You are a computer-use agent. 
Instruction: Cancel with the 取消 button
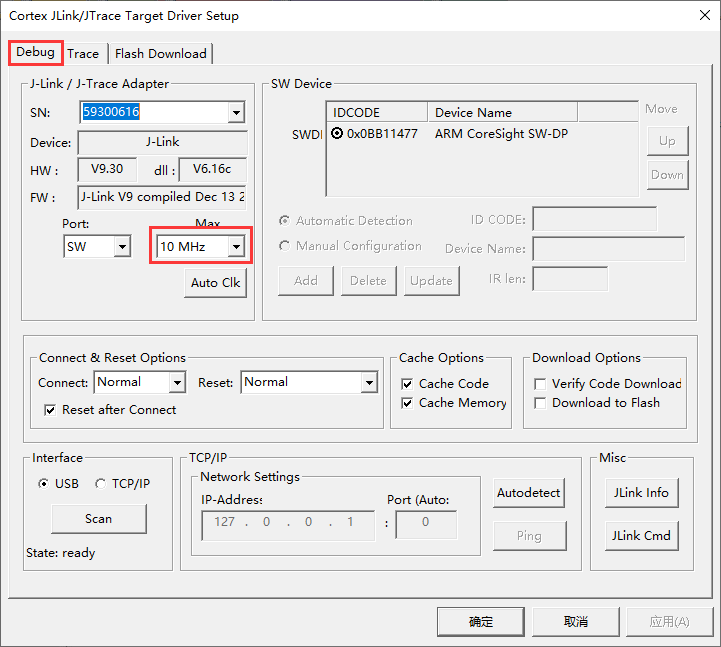pyautogui.click(x=576, y=622)
